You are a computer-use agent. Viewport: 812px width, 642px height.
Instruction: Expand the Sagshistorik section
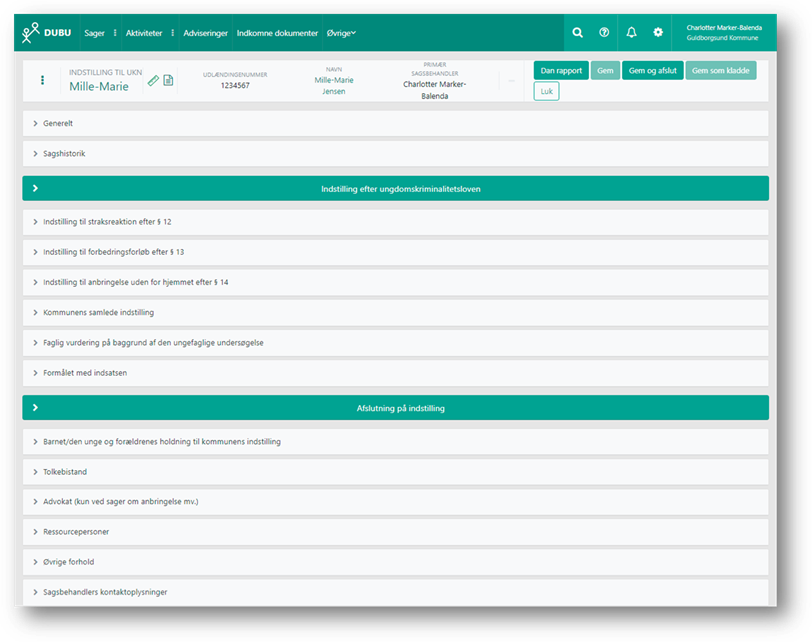pyautogui.click(x=65, y=154)
